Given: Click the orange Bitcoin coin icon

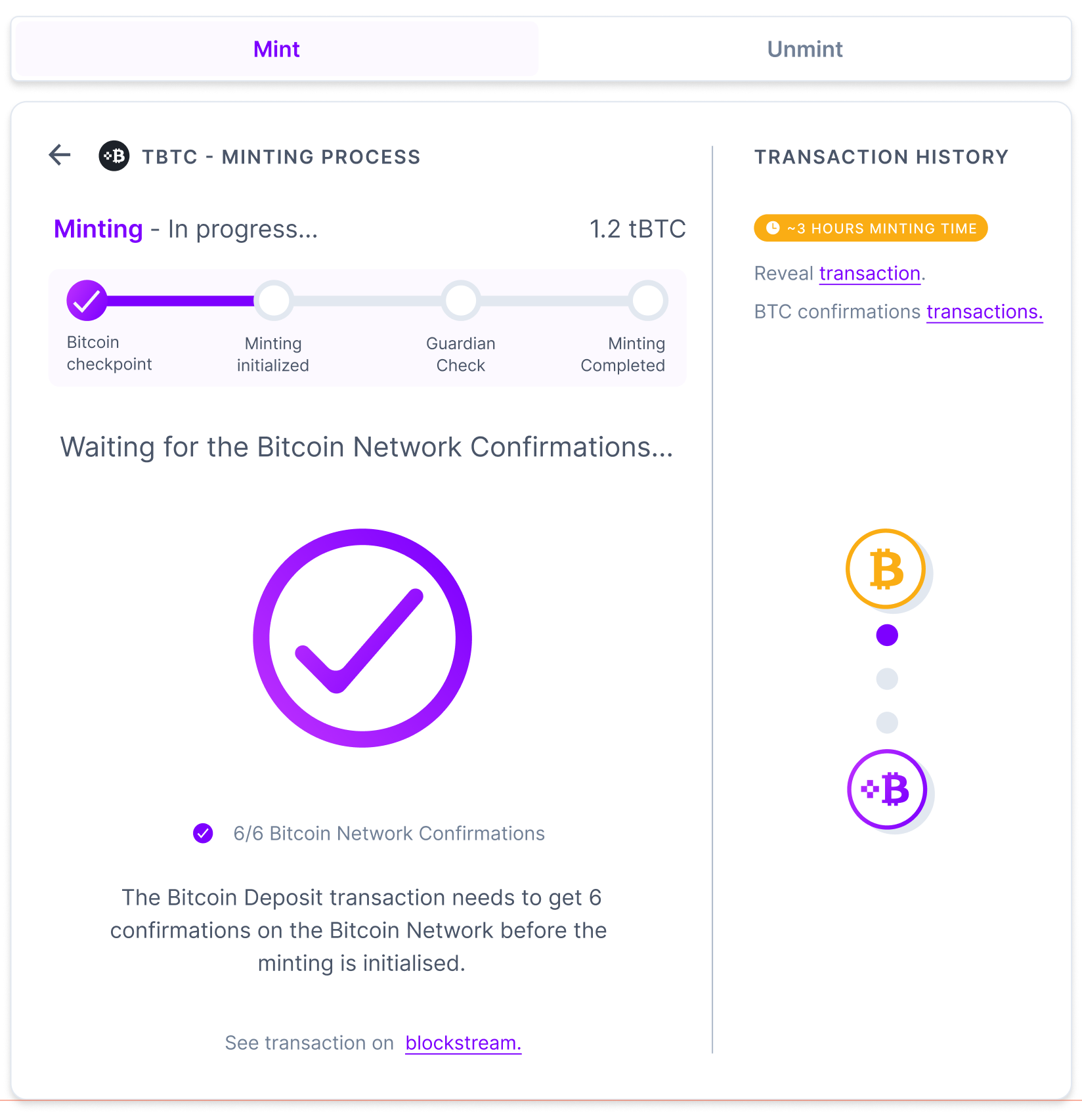Looking at the screenshot, I should coord(886,569).
